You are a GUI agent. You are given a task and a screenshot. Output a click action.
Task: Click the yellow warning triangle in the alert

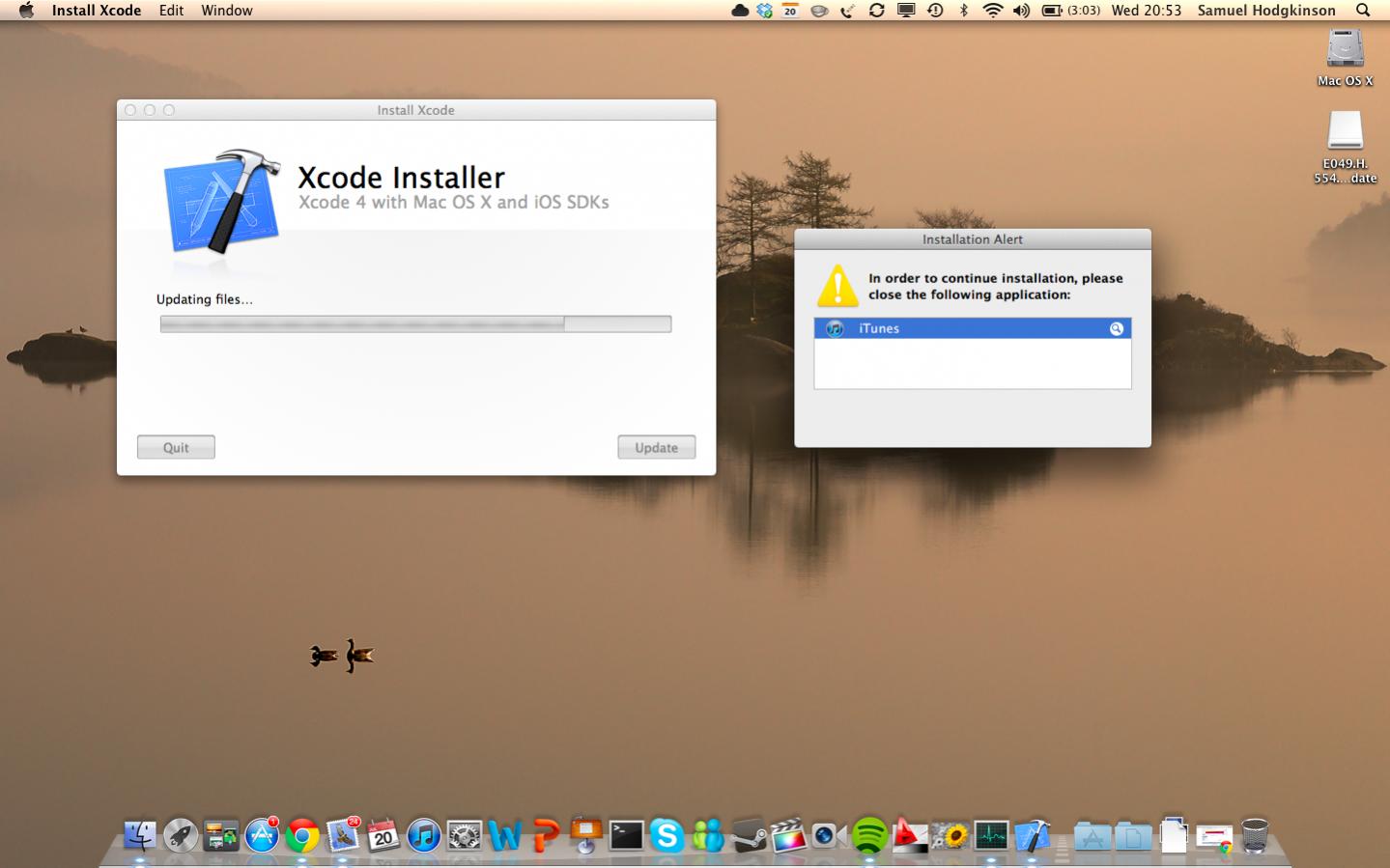[837, 286]
